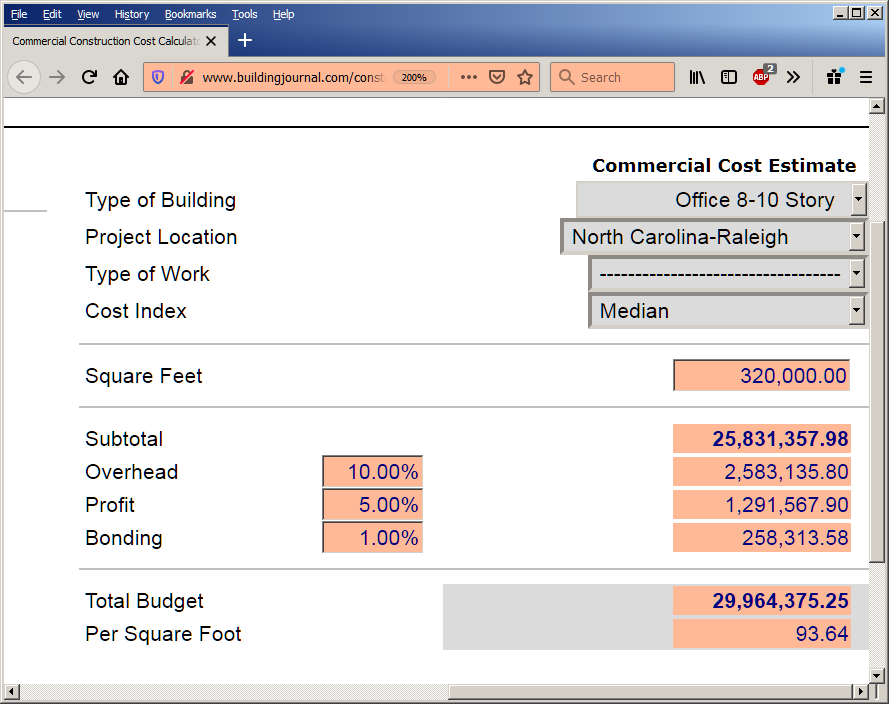
Task: Click the Overhead percentage field
Action: pos(372,472)
